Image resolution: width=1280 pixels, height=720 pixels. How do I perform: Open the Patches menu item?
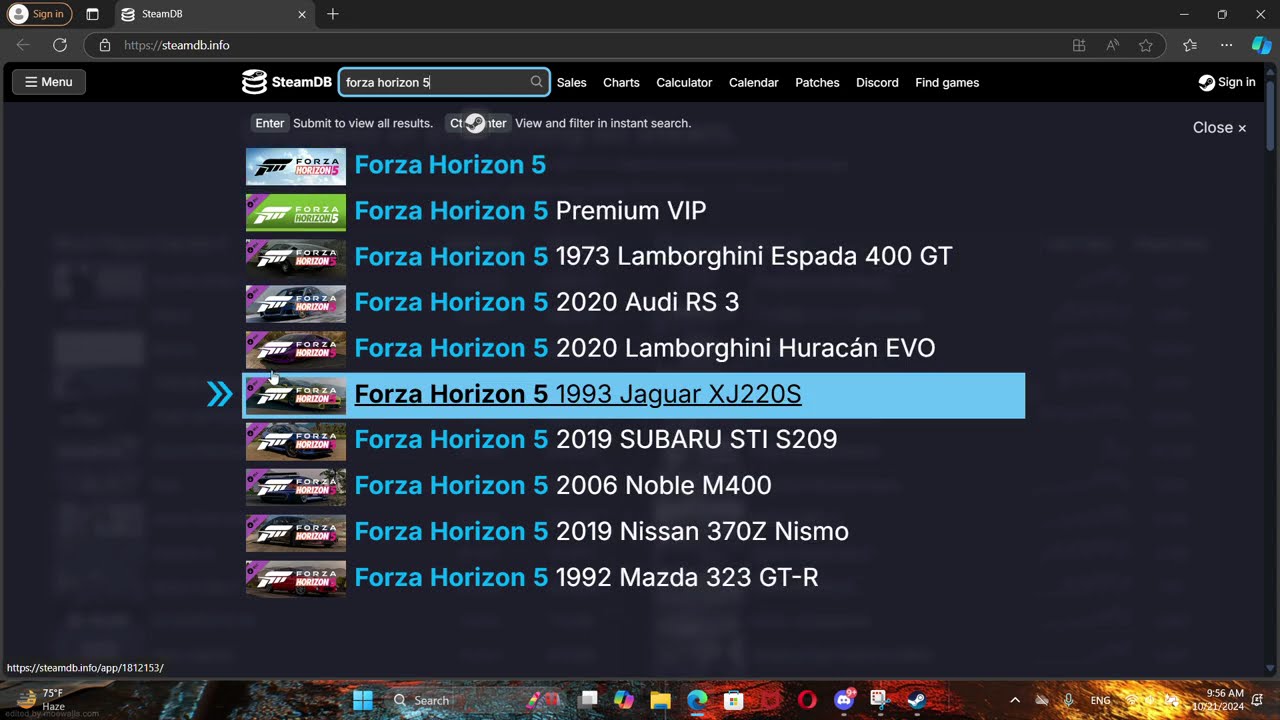click(x=817, y=82)
